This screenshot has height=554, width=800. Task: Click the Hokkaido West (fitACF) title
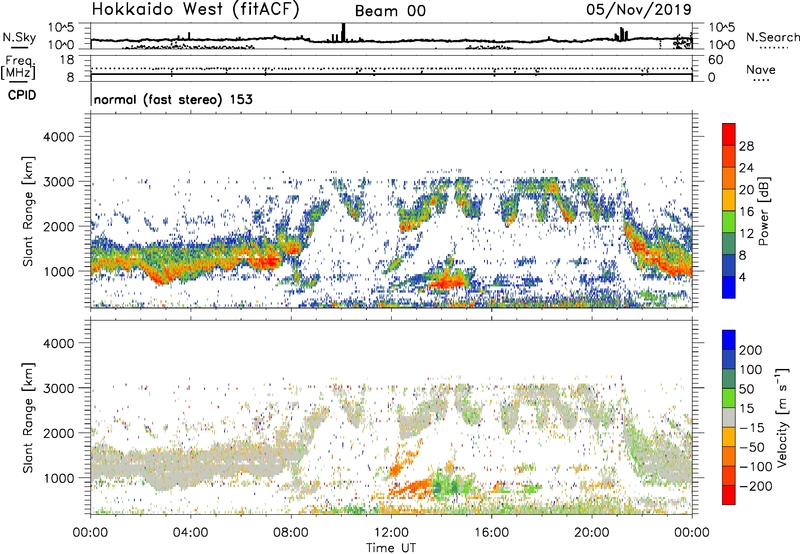click(195, 10)
